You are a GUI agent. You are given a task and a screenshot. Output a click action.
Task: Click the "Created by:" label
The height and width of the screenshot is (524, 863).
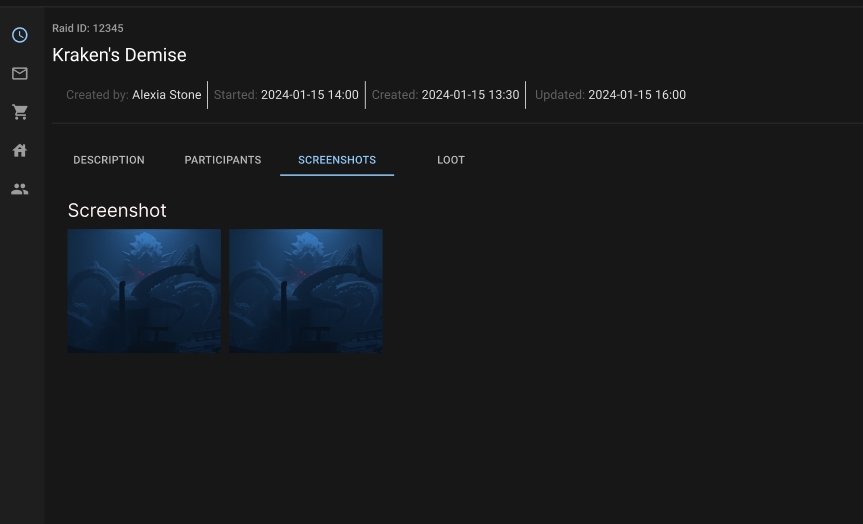tap(97, 95)
